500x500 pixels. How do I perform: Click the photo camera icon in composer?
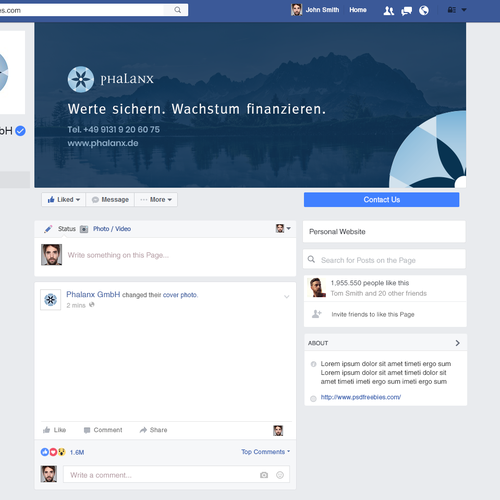[84, 229]
